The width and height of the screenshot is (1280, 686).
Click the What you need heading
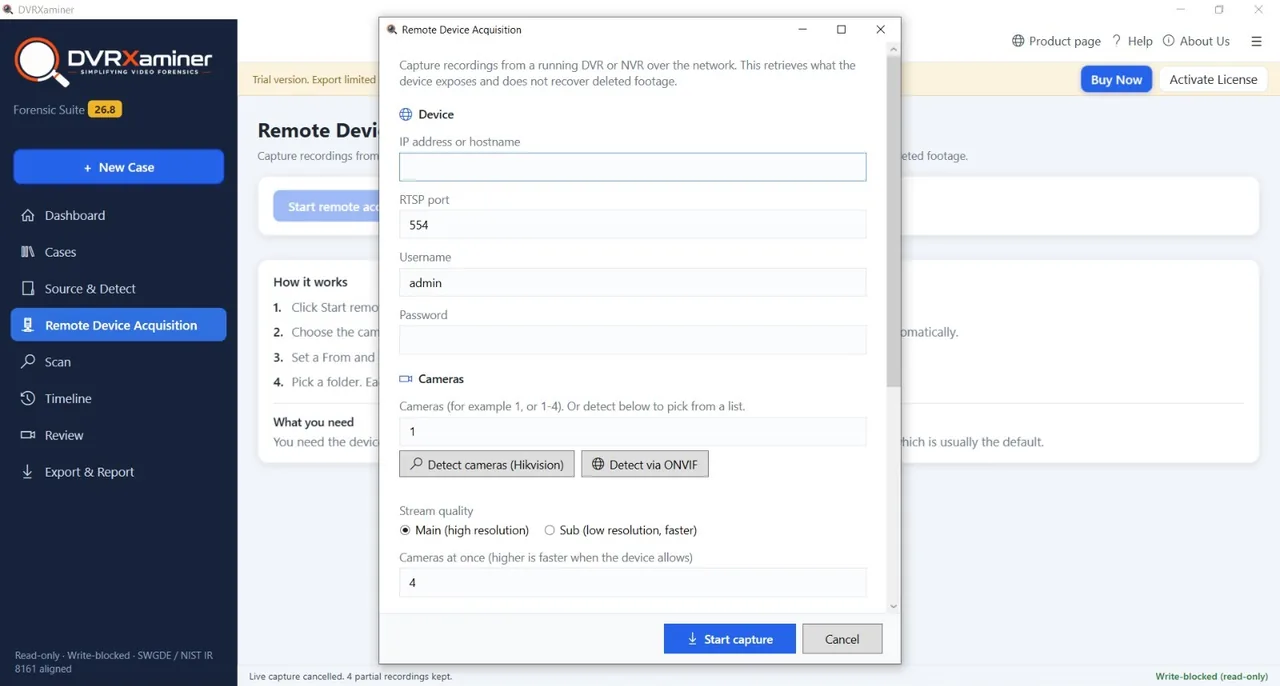[x=313, y=422]
